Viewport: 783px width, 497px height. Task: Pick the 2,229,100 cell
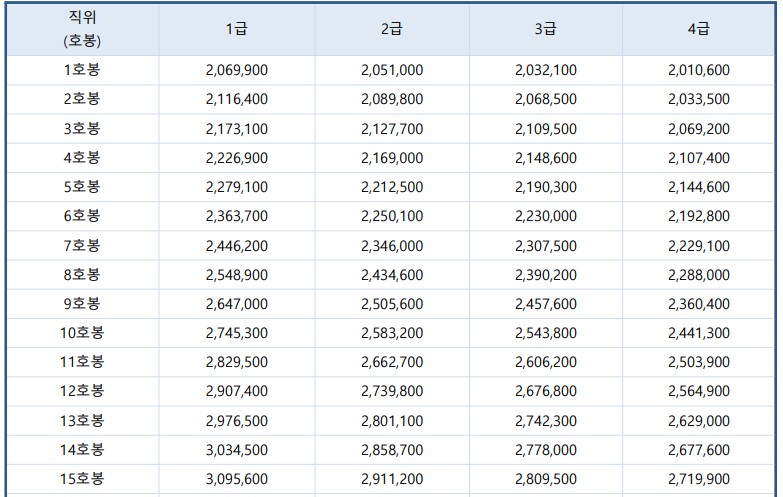click(699, 246)
